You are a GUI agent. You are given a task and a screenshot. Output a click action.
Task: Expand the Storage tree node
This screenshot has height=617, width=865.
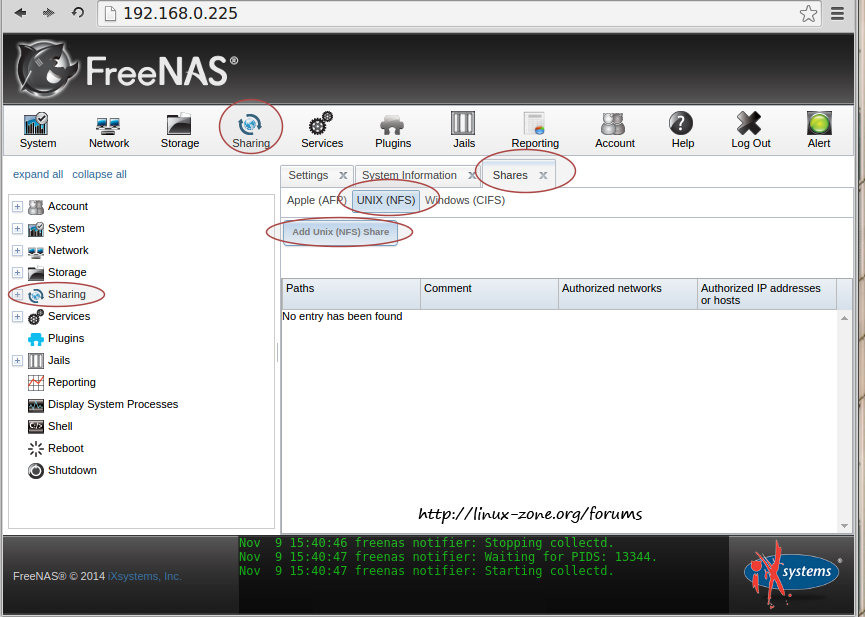click(x=17, y=273)
